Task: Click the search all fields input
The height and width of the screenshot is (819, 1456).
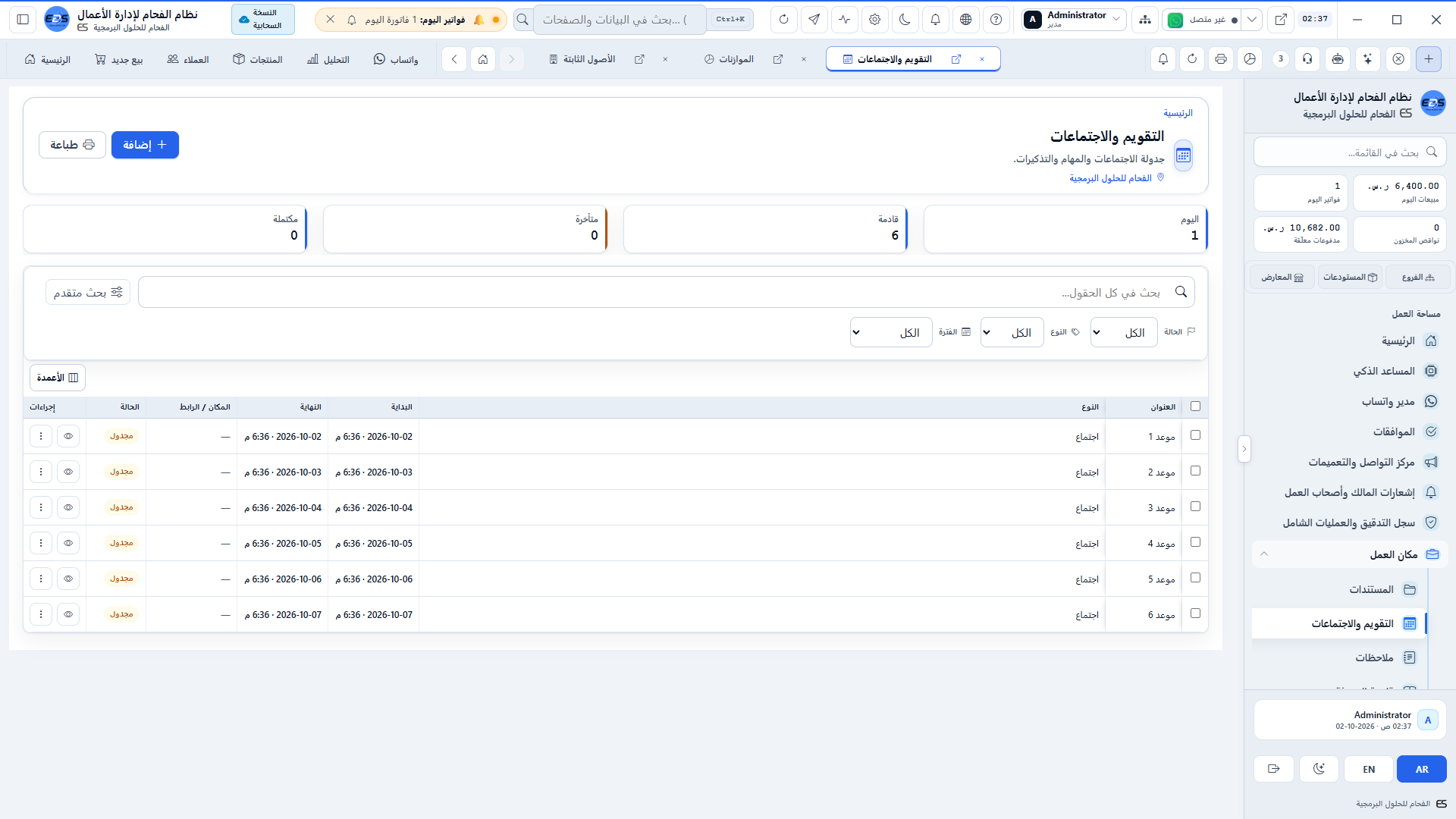Action: [667, 292]
